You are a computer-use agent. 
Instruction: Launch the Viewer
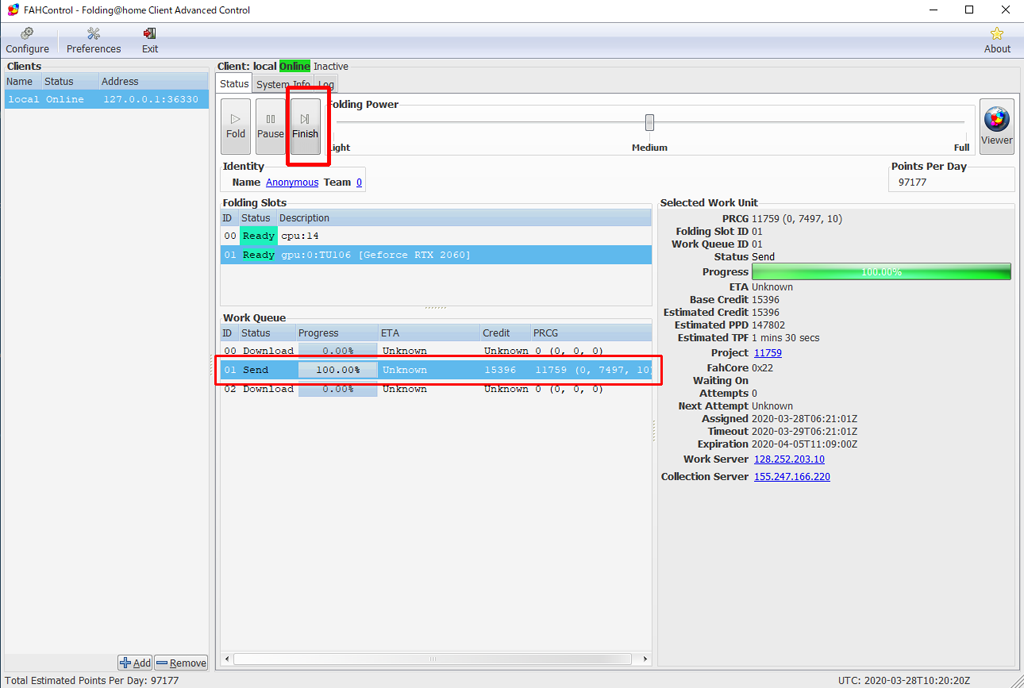tap(996, 126)
